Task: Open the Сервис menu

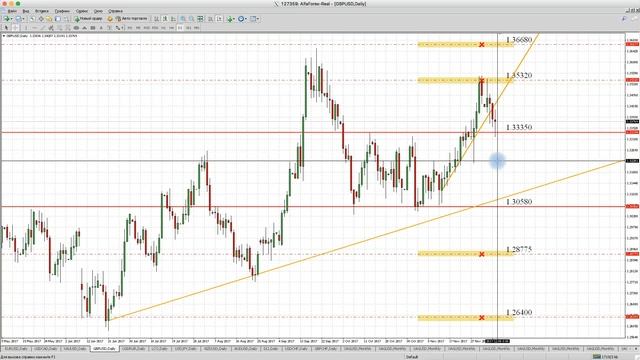Action: [x=82, y=11]
